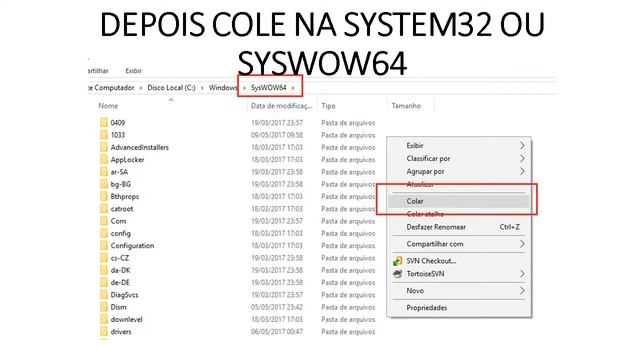Viewport: 640px width, 360px height.
Task: Select the catroot folder icon
Action: point(104,209)
